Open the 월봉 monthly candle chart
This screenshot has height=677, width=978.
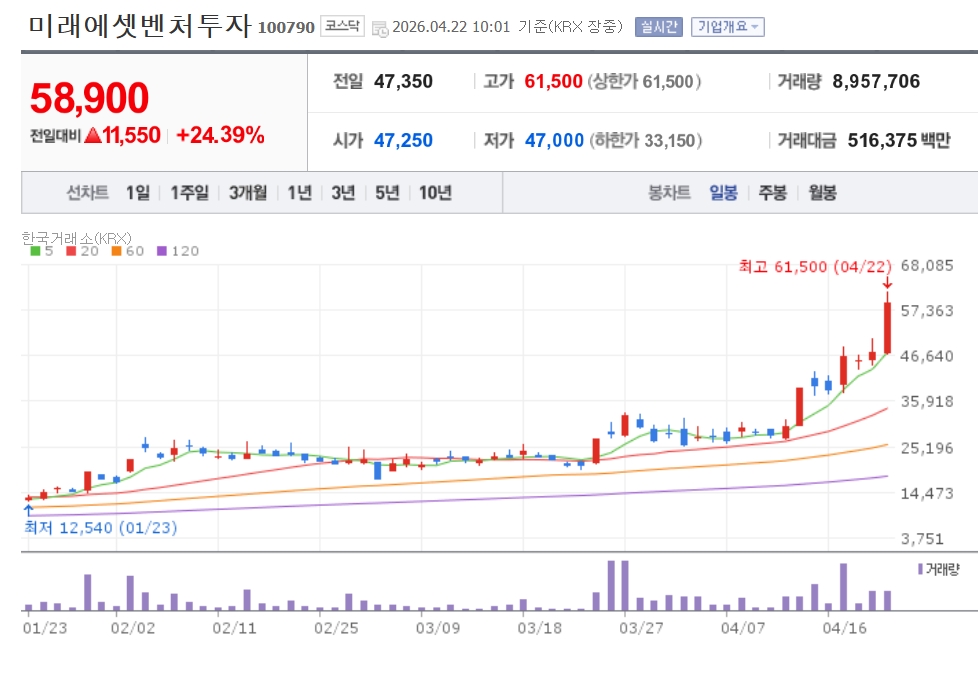coord(823,193)
